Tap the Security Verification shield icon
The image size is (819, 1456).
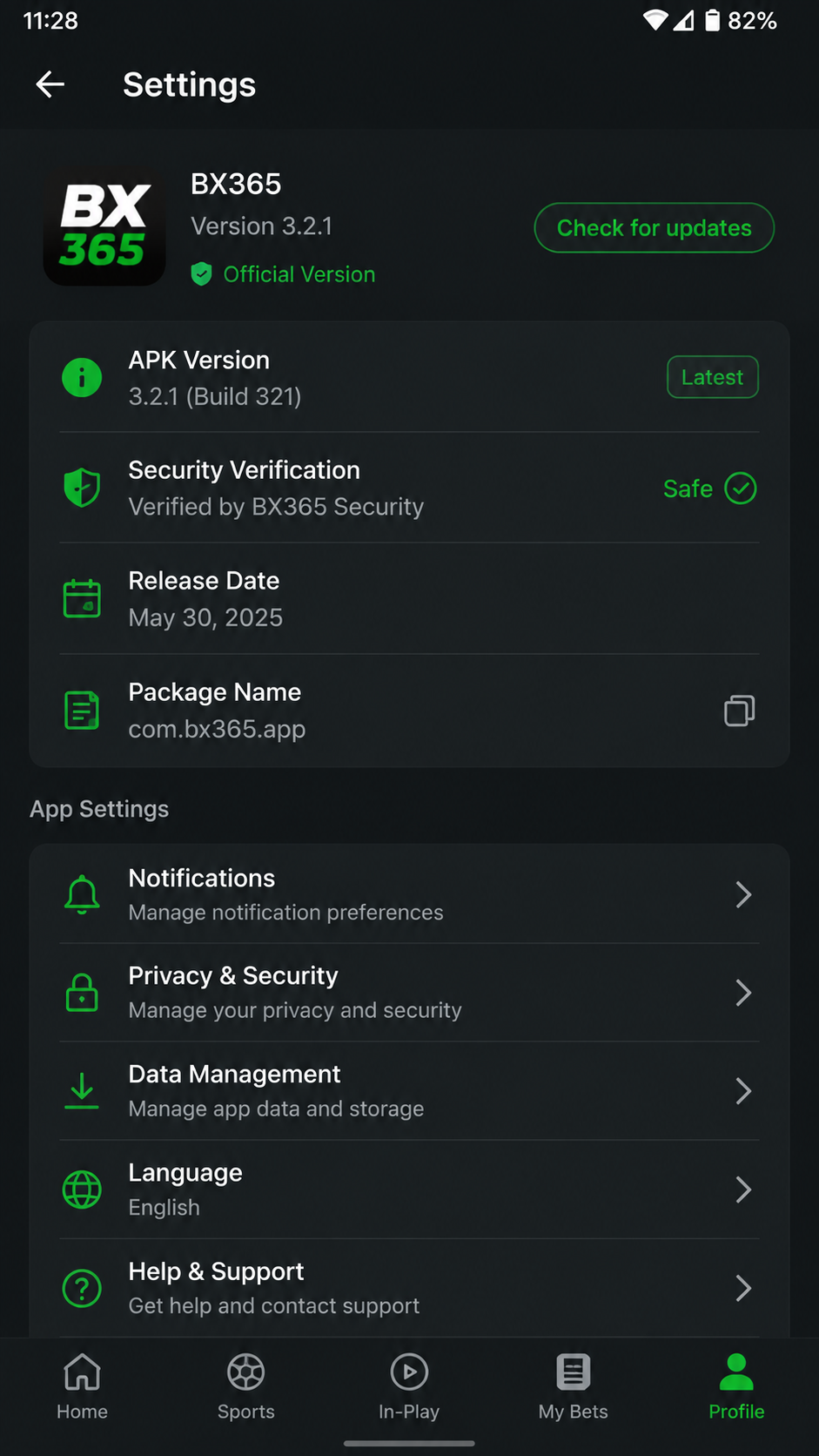[x=82, y=488]
